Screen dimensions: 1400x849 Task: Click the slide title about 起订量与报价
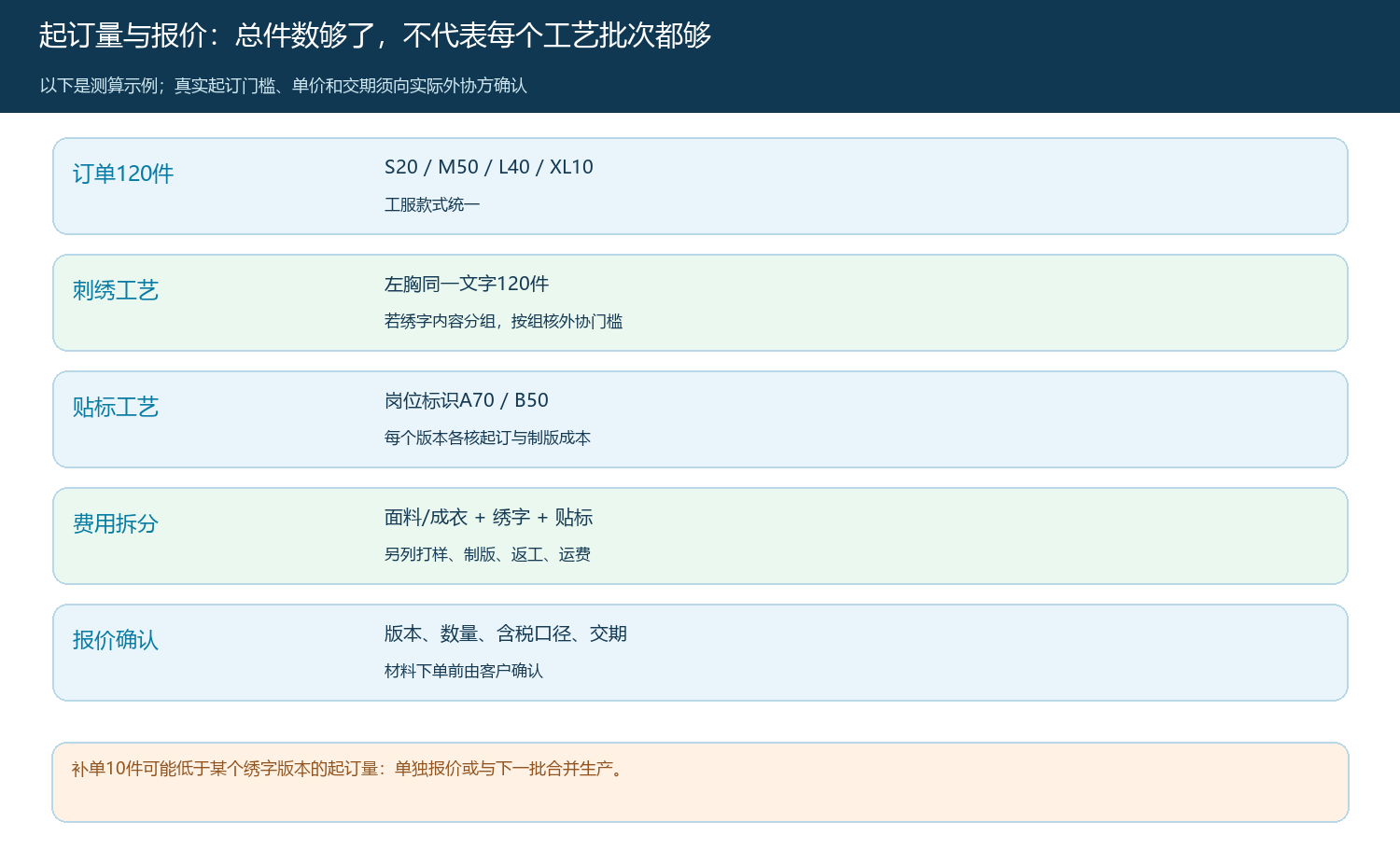coord(375,35)
